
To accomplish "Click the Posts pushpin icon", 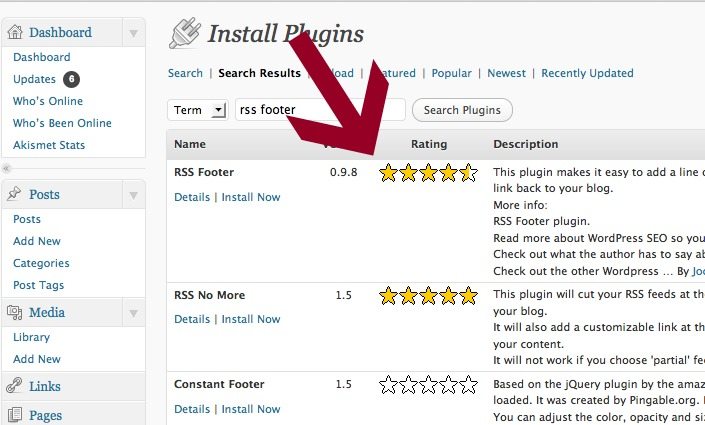I will 14,194.
